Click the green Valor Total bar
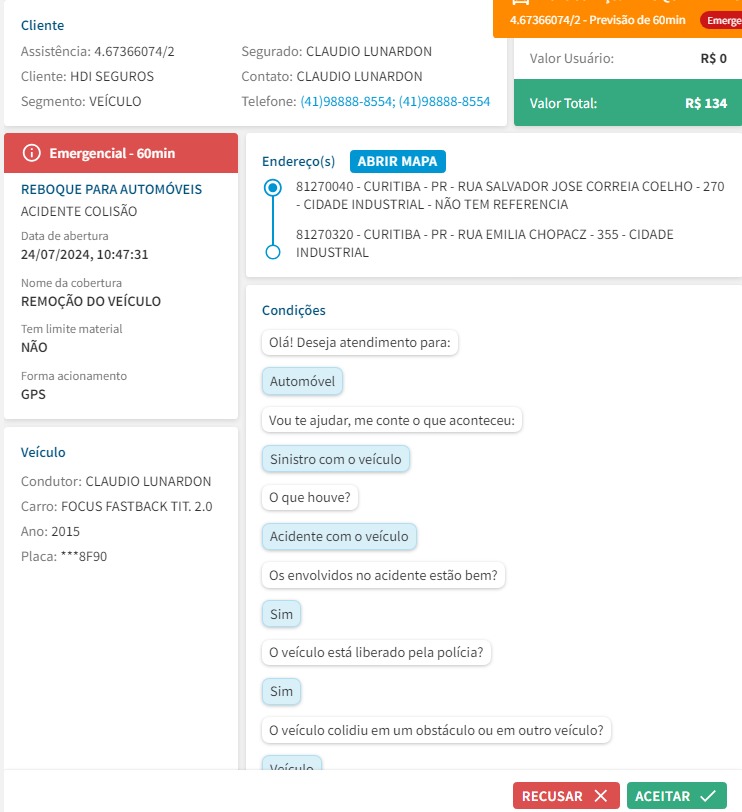The width and height of the screenshot is (742, 812). pyautogui.click(x=627, y=103)
